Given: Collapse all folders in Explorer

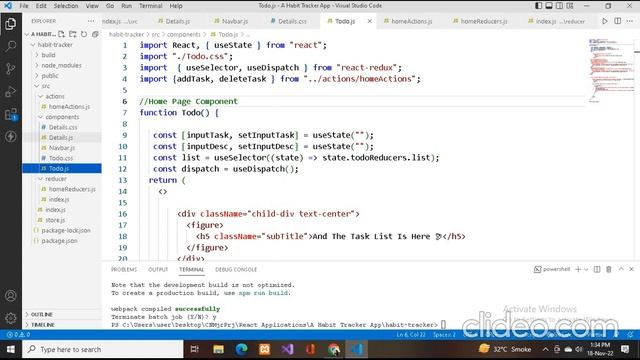Looking at the screenshot, I should pos(95,34).
